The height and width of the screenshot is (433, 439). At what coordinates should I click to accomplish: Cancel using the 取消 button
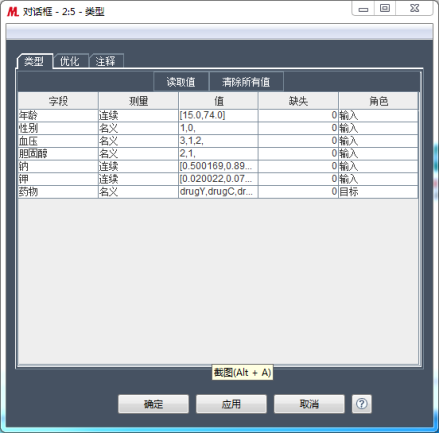[x=309, y=404]
